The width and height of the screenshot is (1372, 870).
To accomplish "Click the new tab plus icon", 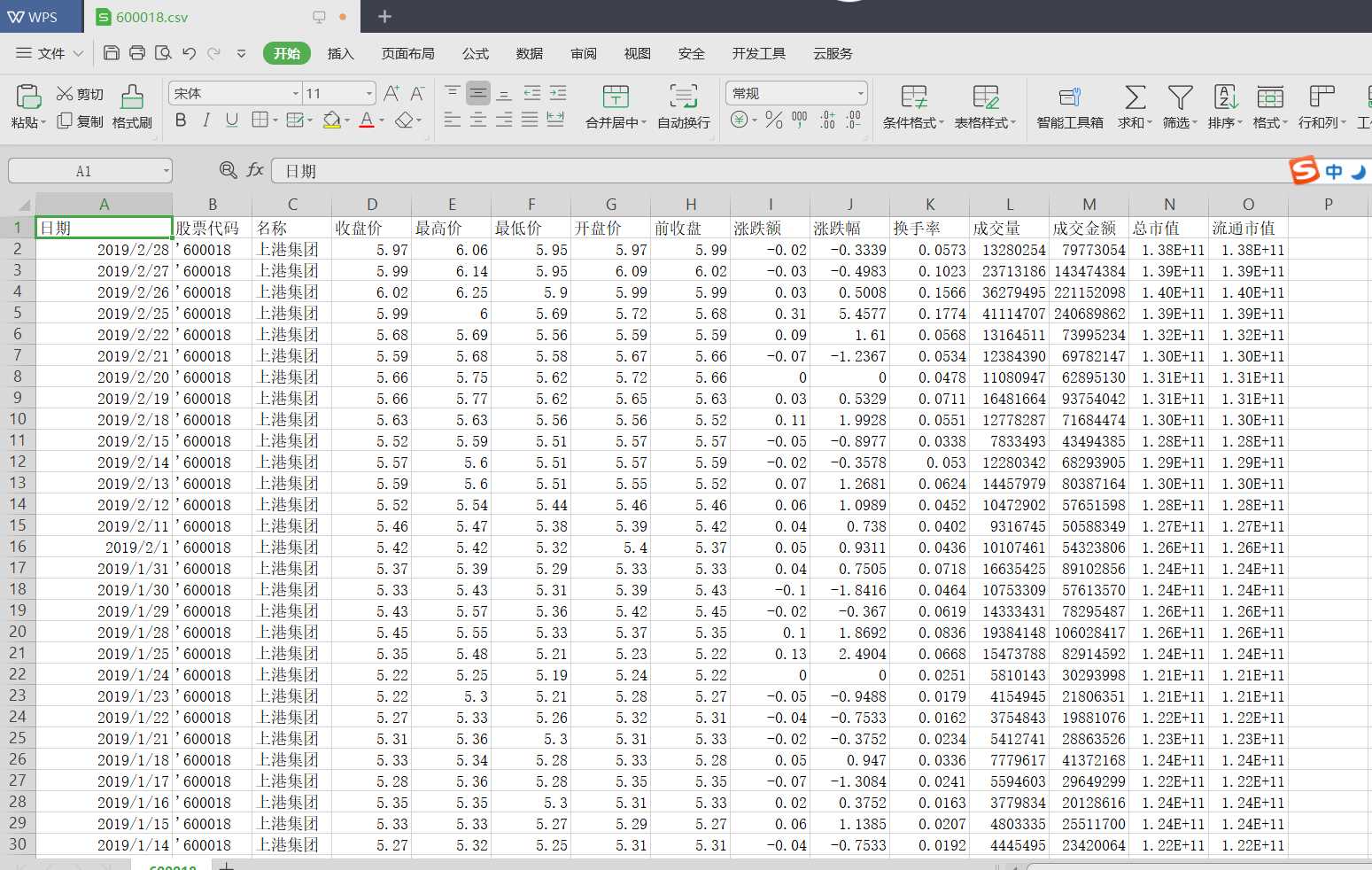I will 384,17.
